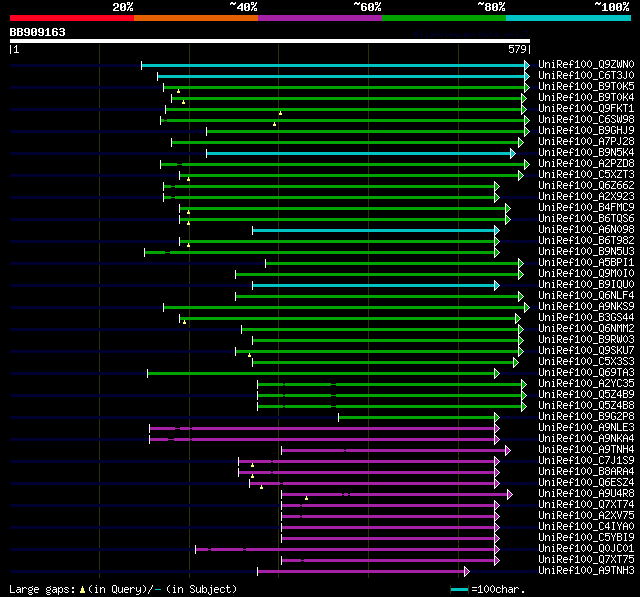Select the UniRef100_Q69TA3 label
640x597 pixels.
(586, 373)
